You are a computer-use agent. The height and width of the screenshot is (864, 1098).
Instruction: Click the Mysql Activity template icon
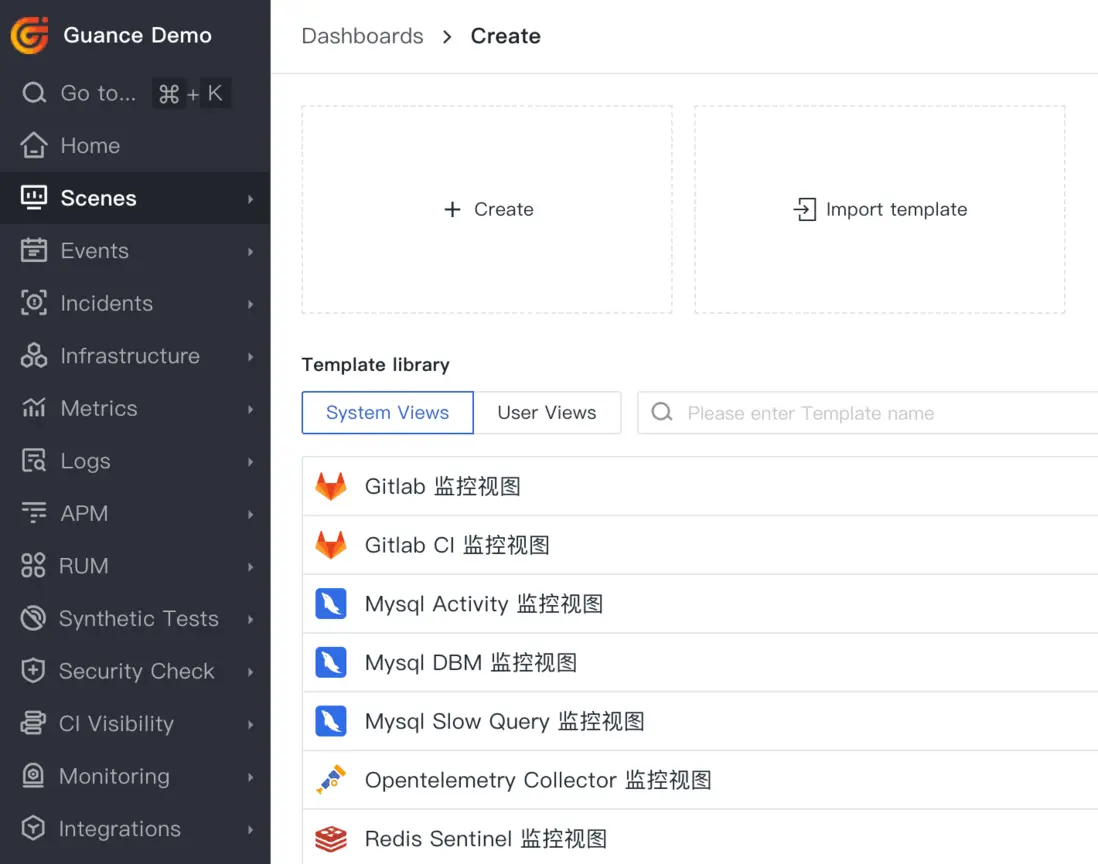[331, 604]
